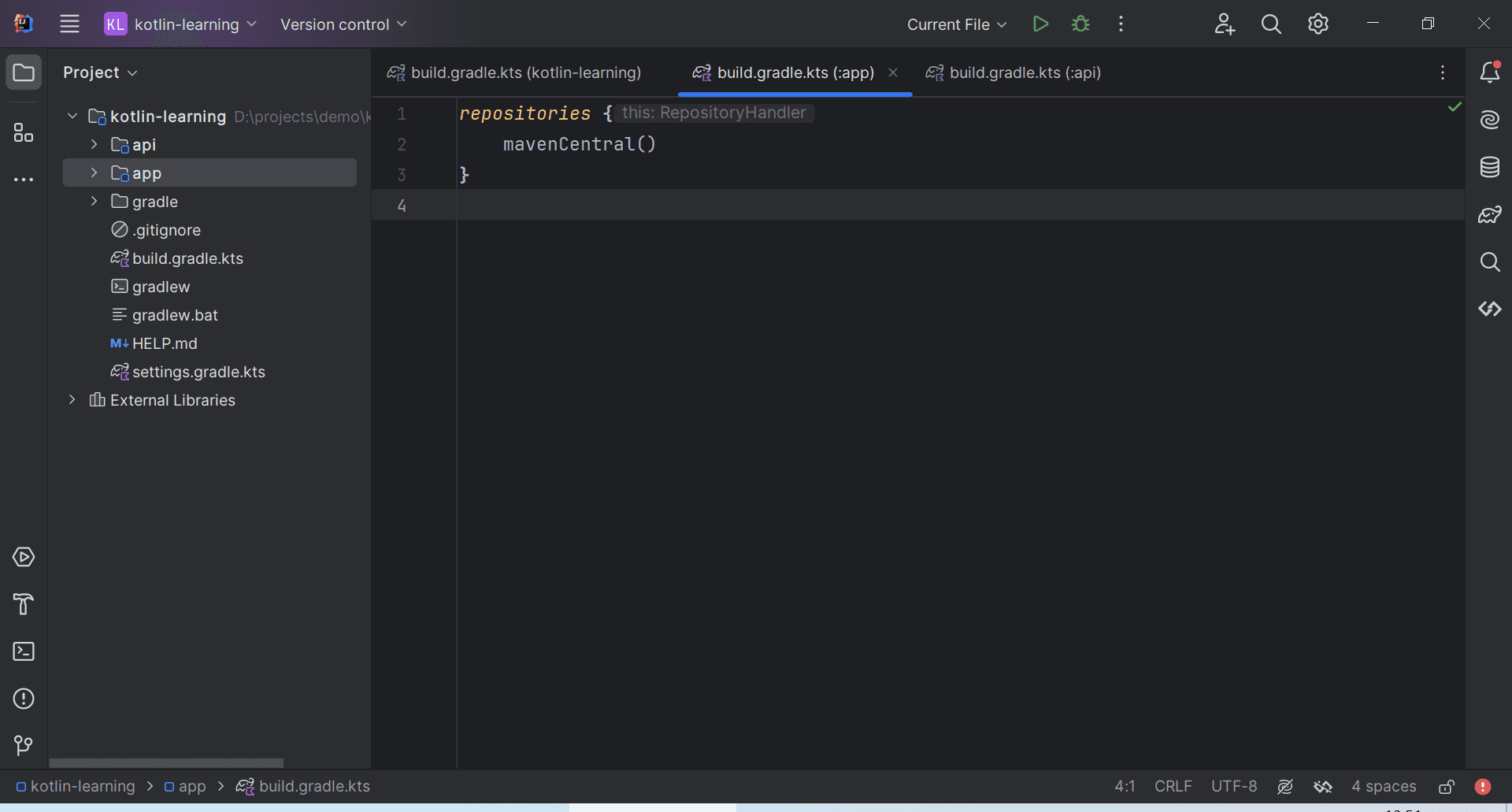Click the crossed arrows status bar icon
Screen dimensions: 1512x812
1323,786
